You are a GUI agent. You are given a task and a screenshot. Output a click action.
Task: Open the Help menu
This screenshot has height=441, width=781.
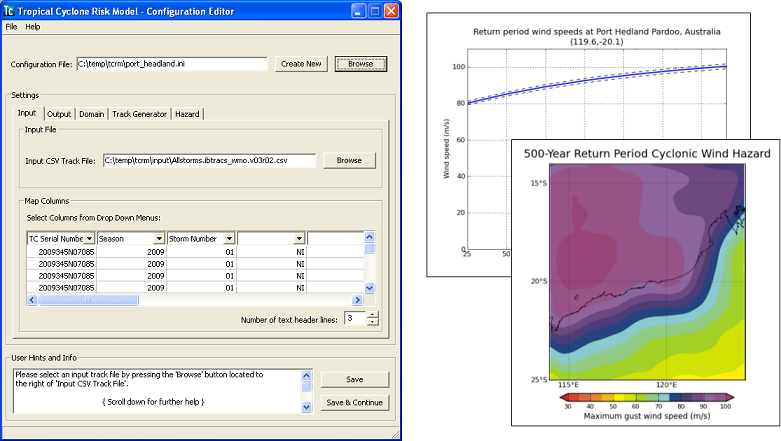pos(33,26)
